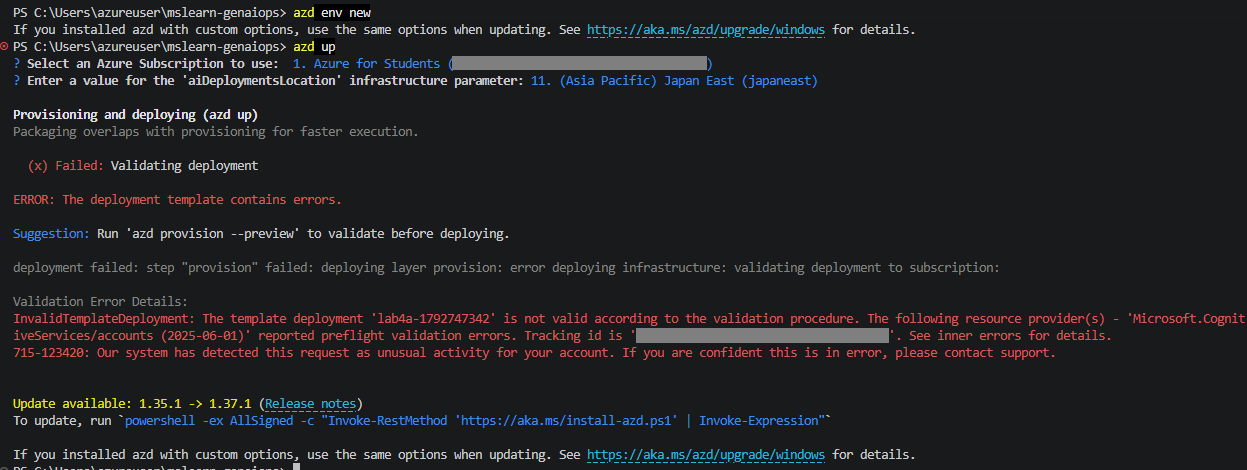The width and height of the screenshot is (1247, 470).
Task: Click 'InvalidTemplateDeployment:' error code
Action: pyautogui.click(x=104, y=319)
